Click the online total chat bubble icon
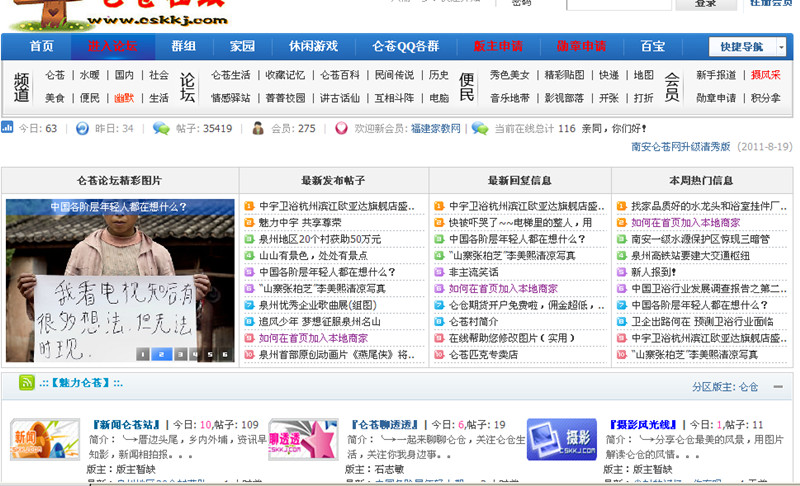Viewport: 800px width, 486px height. click(x=480, y=129)
